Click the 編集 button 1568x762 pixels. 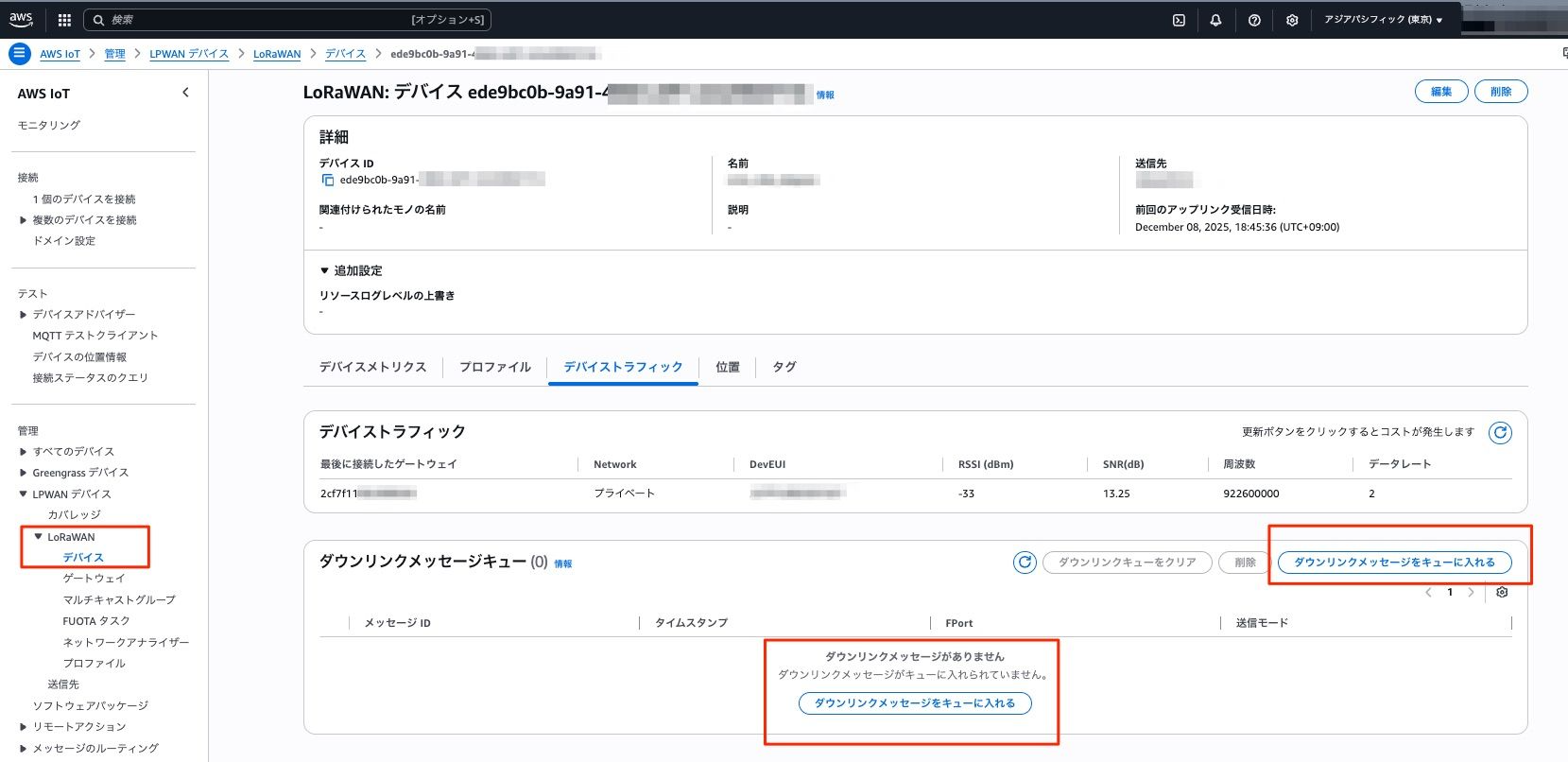click(x=1441, y=92)
